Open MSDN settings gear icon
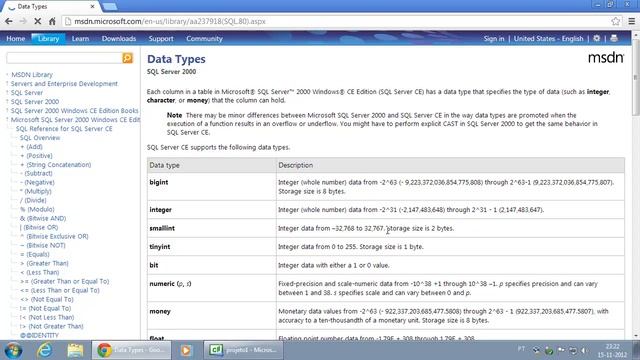Viewport: 640px width, 360px height. (x=597, y=38)
